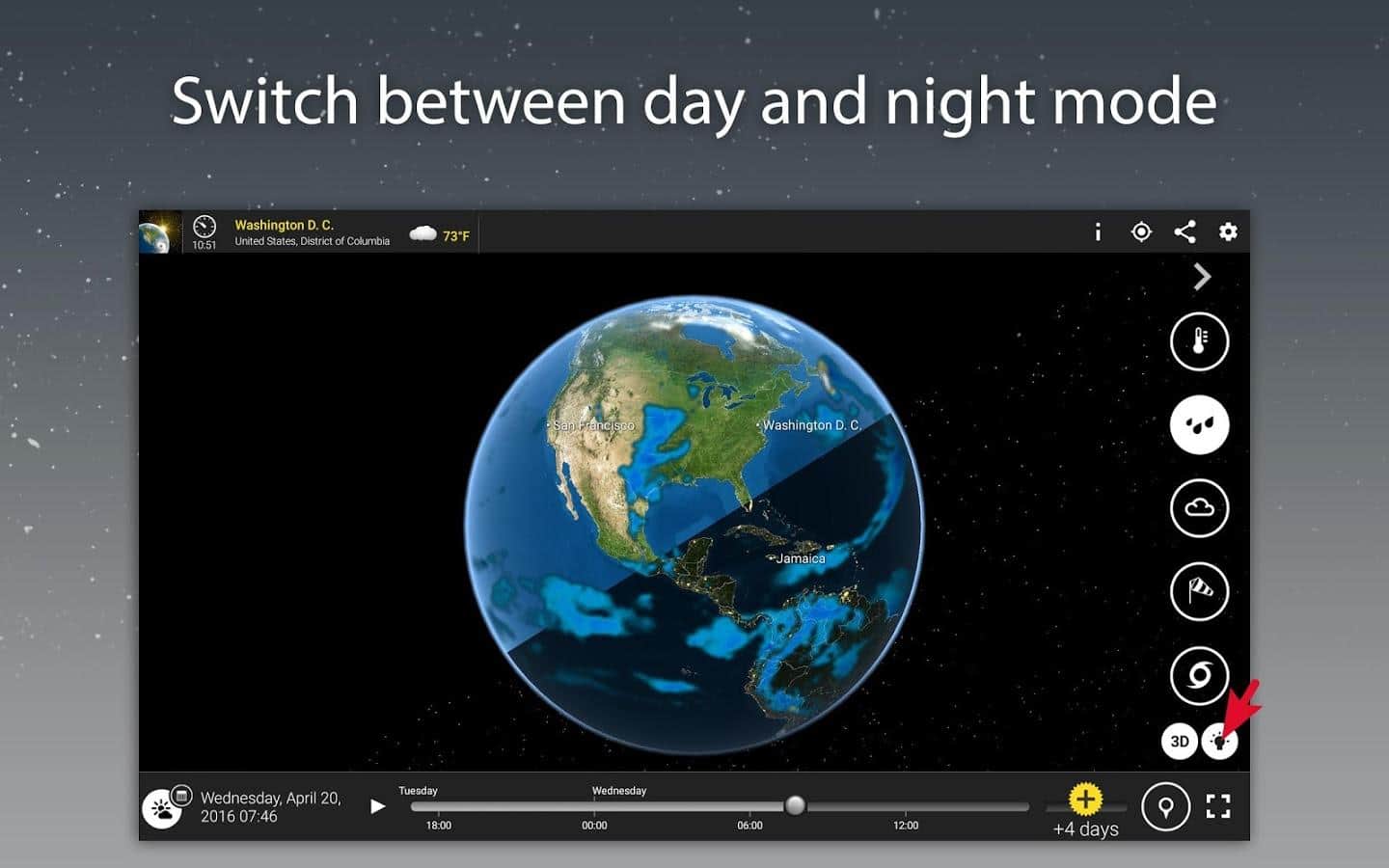Open the info icon
This screenshot has width=1389, height=868.
click(x=1098, y=231)
